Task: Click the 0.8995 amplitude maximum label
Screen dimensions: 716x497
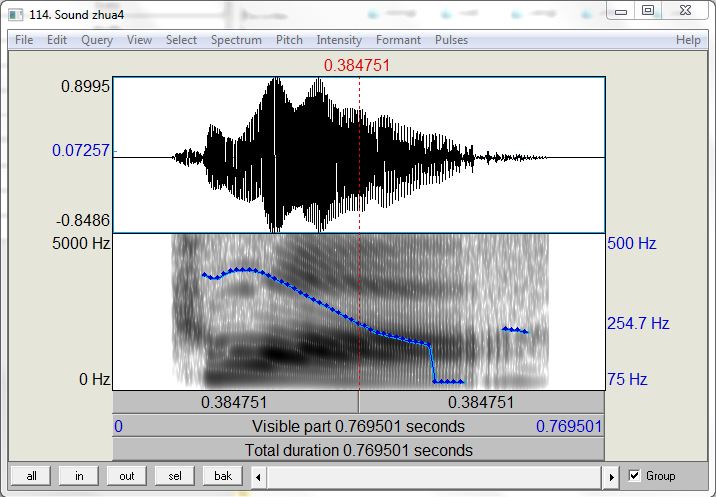Action: coord(85,86)
